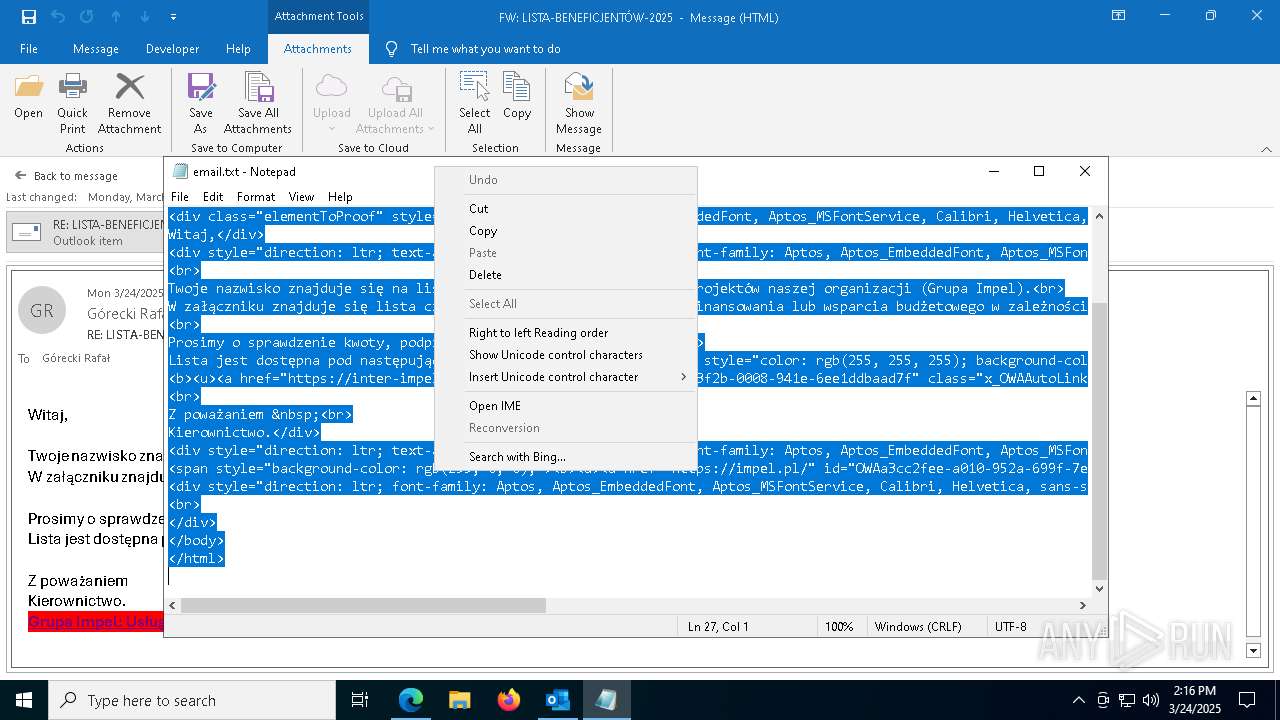Viewport: 1280px width, 720px height.
Task: Save attachment with the Save As icon
Action: pos(201,104)
